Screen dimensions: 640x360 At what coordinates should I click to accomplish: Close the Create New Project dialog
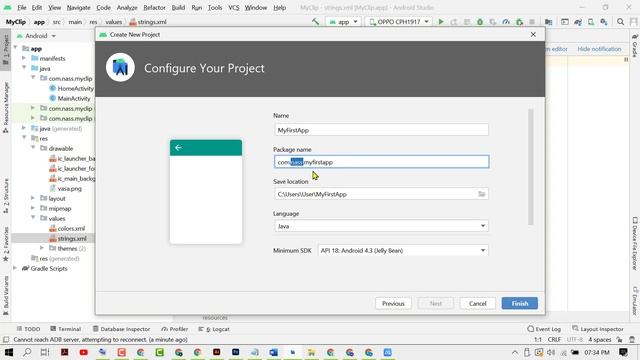tap(533, 35)
